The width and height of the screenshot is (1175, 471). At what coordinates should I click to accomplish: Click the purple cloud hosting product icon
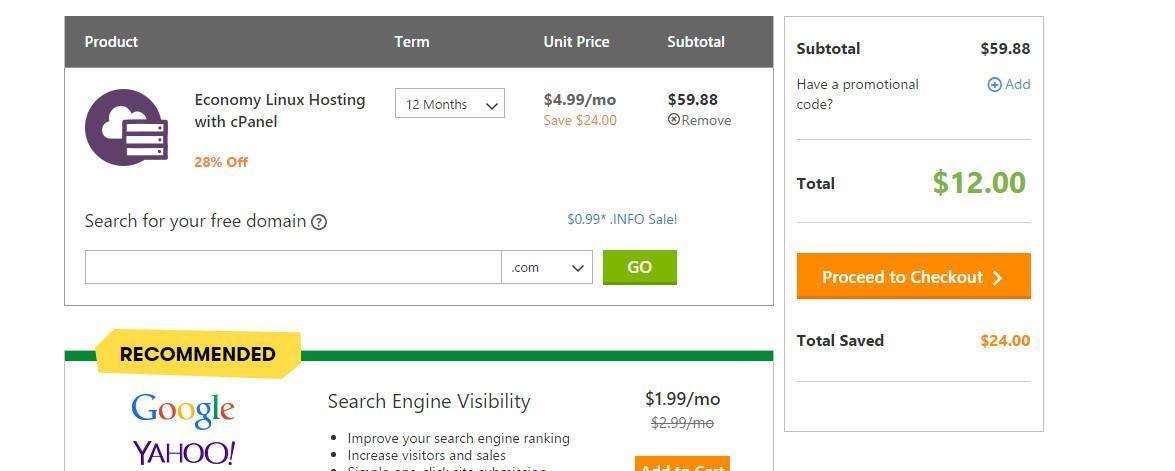click(x=126, y=127)
